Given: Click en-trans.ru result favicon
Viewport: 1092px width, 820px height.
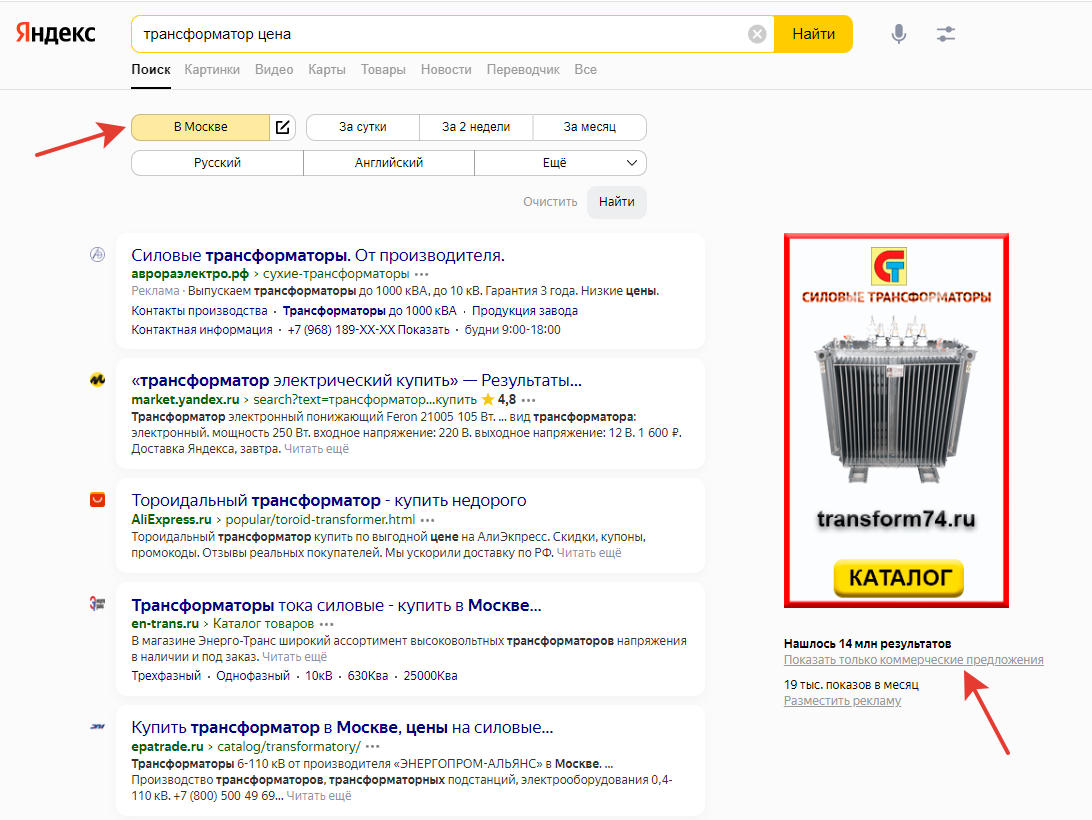Looking at the screenshot, I should click(98, 603).
